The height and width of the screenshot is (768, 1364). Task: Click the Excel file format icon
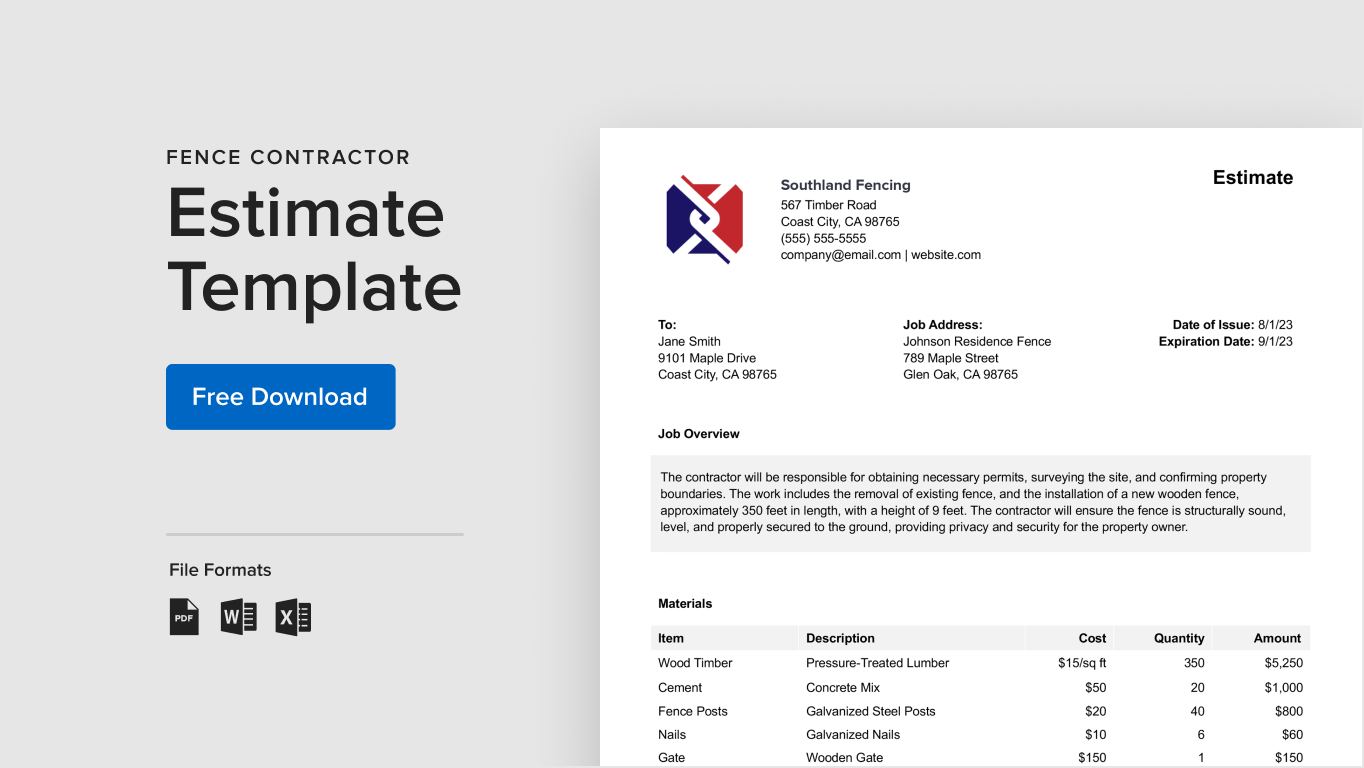pos(293,617)
